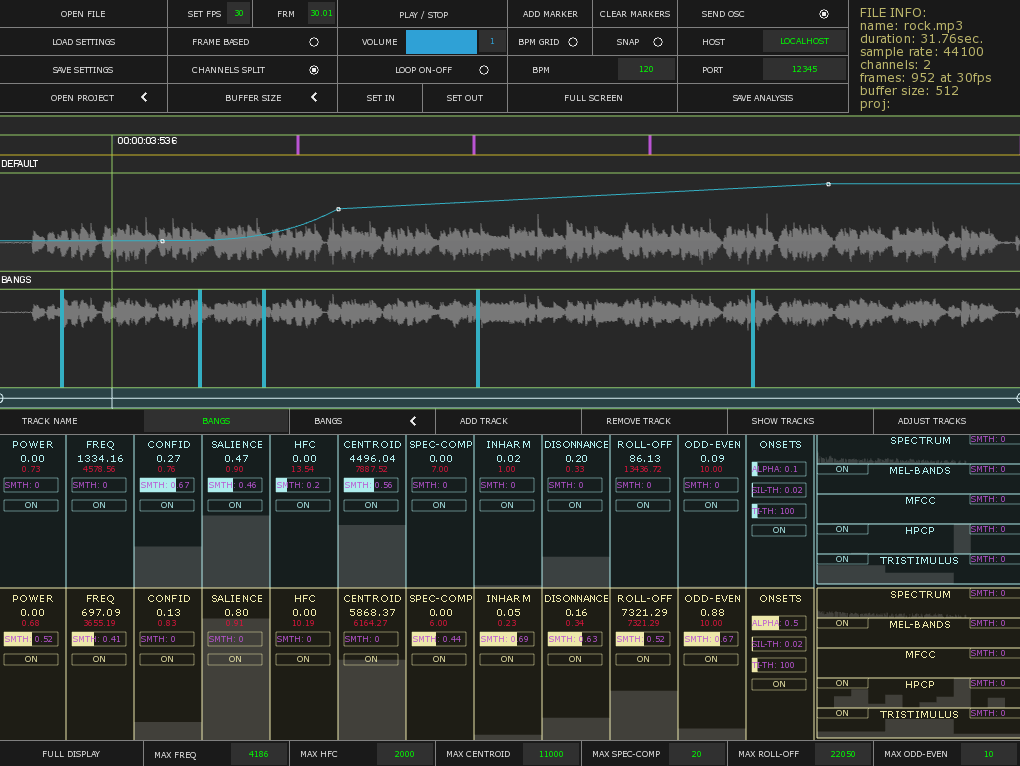Adjust bottom-row Inharm SMTH slider
The height and width of the screenshot is (766, 1020).
pos(507,639)
